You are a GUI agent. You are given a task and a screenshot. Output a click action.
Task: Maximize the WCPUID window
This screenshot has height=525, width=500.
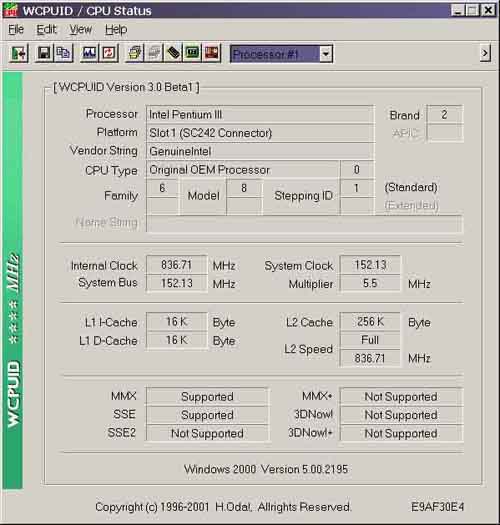coord(473,10)
